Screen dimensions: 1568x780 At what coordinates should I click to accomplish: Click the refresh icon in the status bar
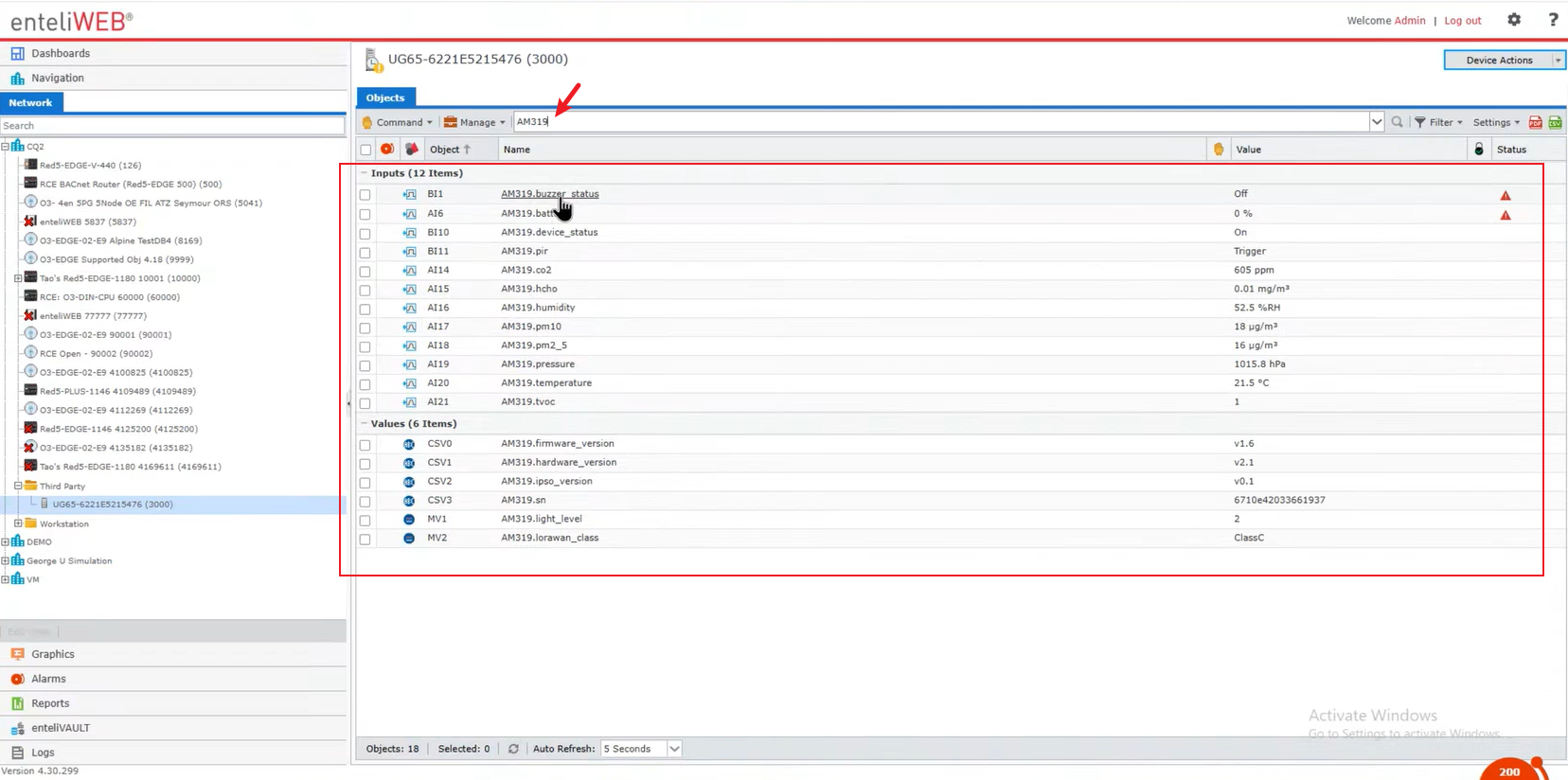(x=513, y=749)
